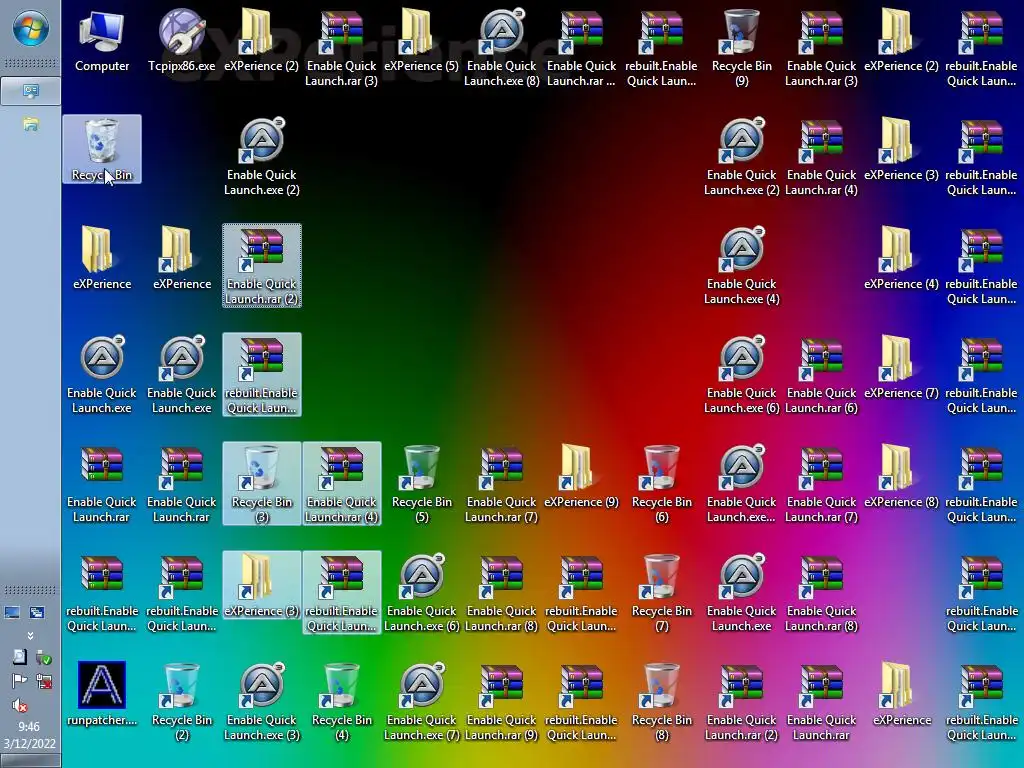The width and height of the screenshot is (1024, 768).
Task: Click the highlighted Recycle Bin without a number
Action: point(102,150)
